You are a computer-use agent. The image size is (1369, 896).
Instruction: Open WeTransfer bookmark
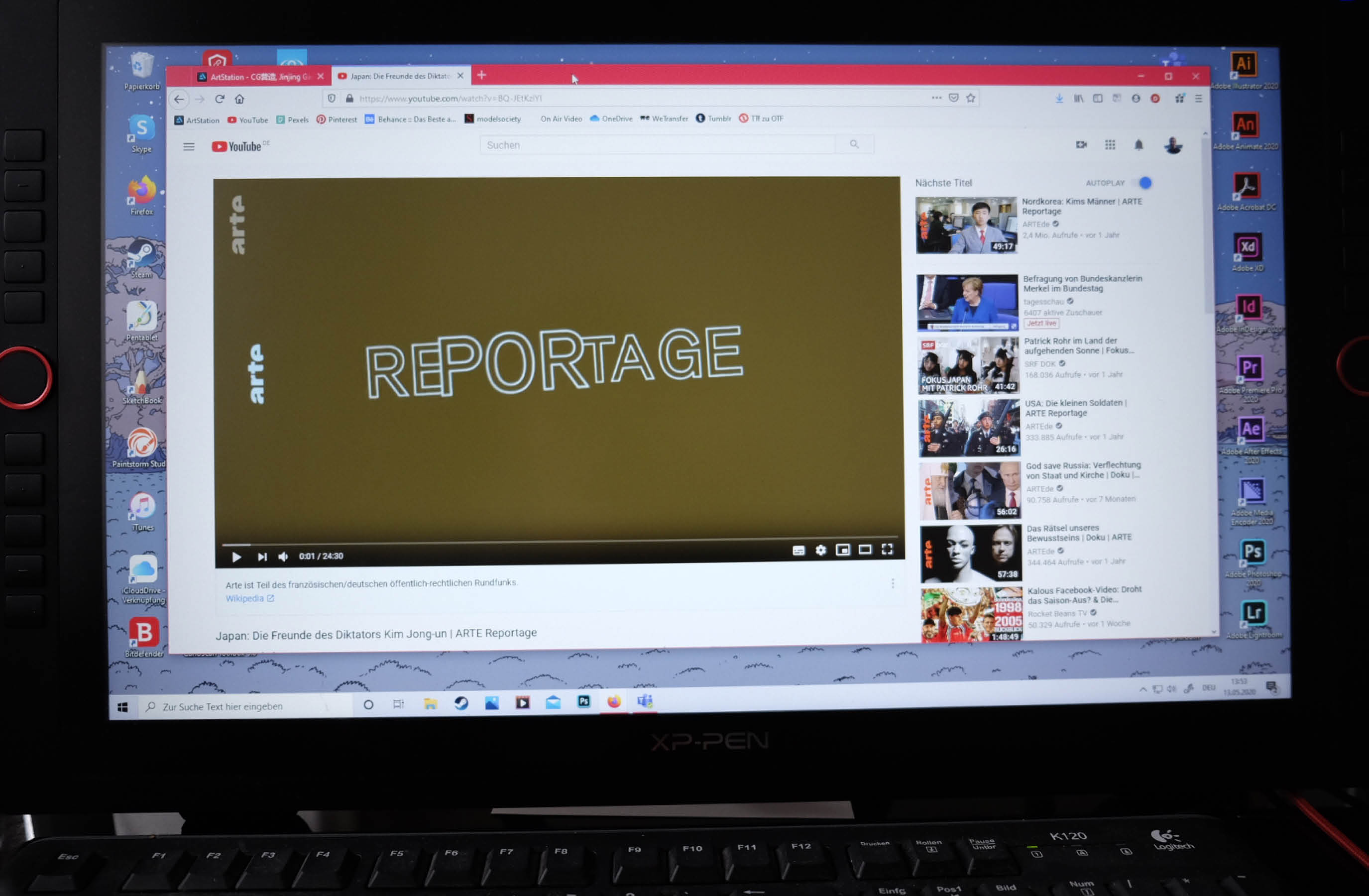[x=664, y=118]
